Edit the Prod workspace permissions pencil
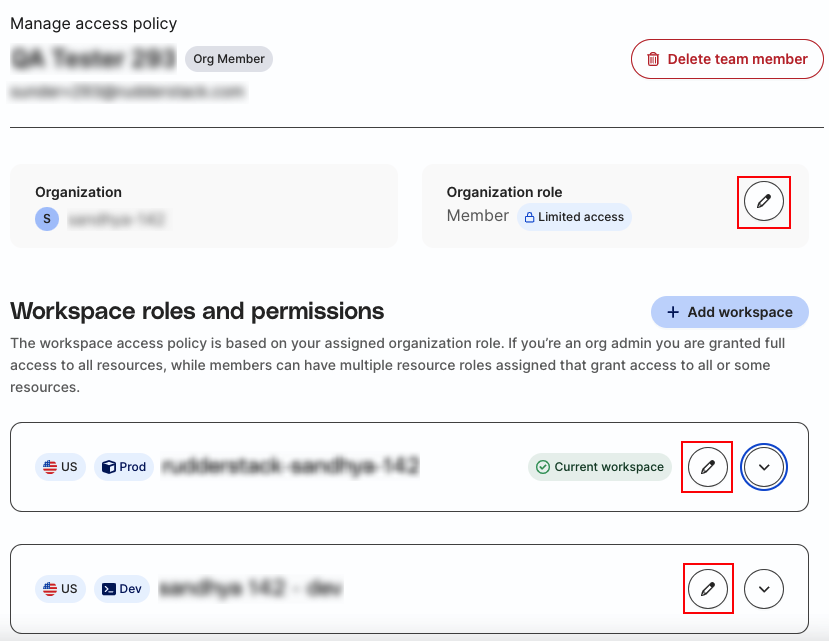Viewport: 829px width, 641px height. pyautogui.click(x=707, y=467)
